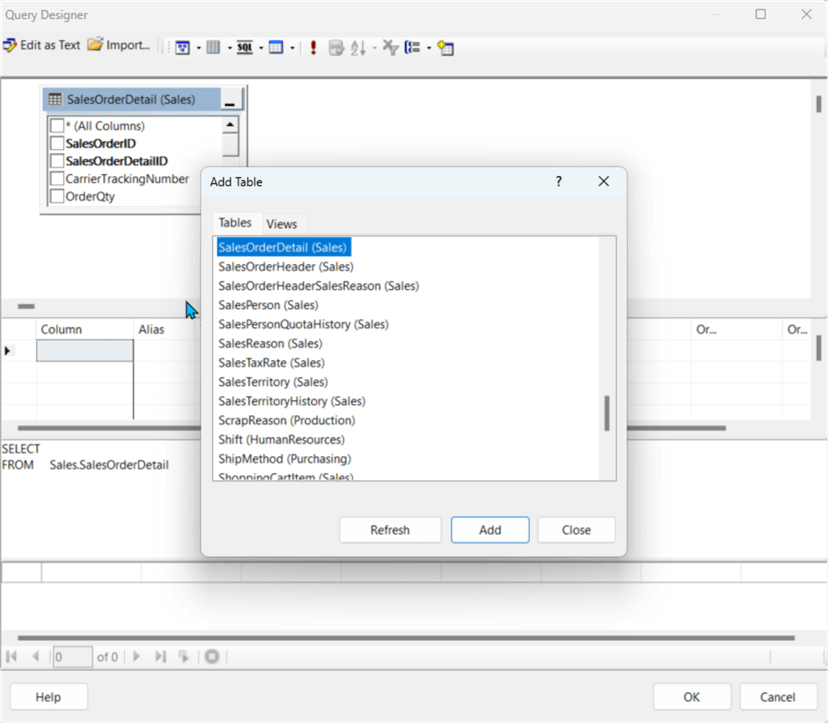828x723 pixels.
Task: Open the Import query option
Action: coord(118,46)
